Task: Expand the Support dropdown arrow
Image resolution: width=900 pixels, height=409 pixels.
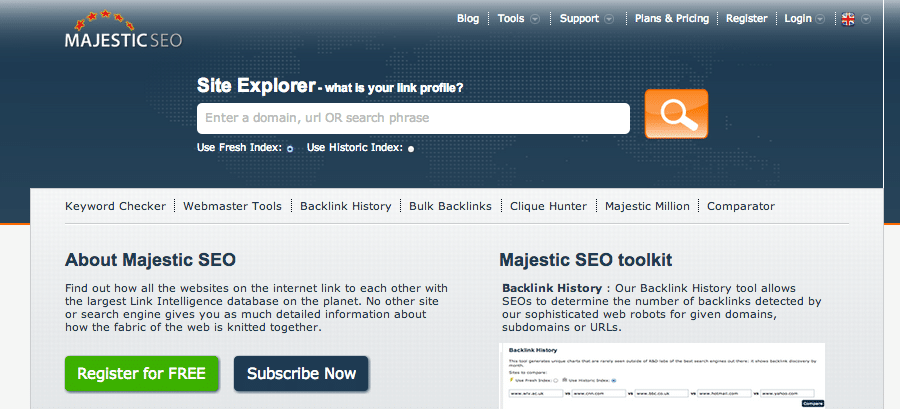Action: (x=609, y=19)
